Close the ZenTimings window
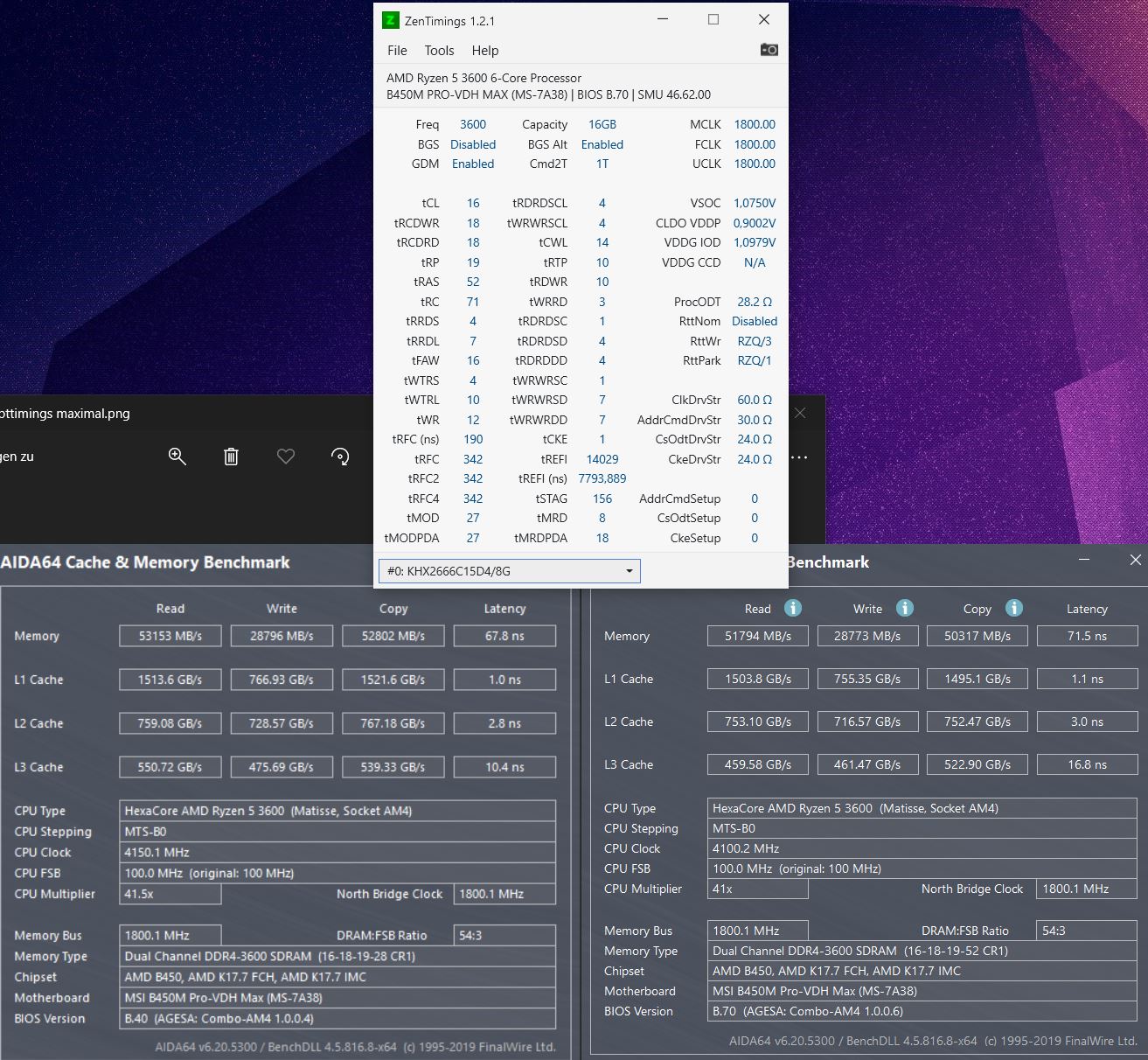Viewport: 1148px width, 1060px height. (x=764, y=20)
